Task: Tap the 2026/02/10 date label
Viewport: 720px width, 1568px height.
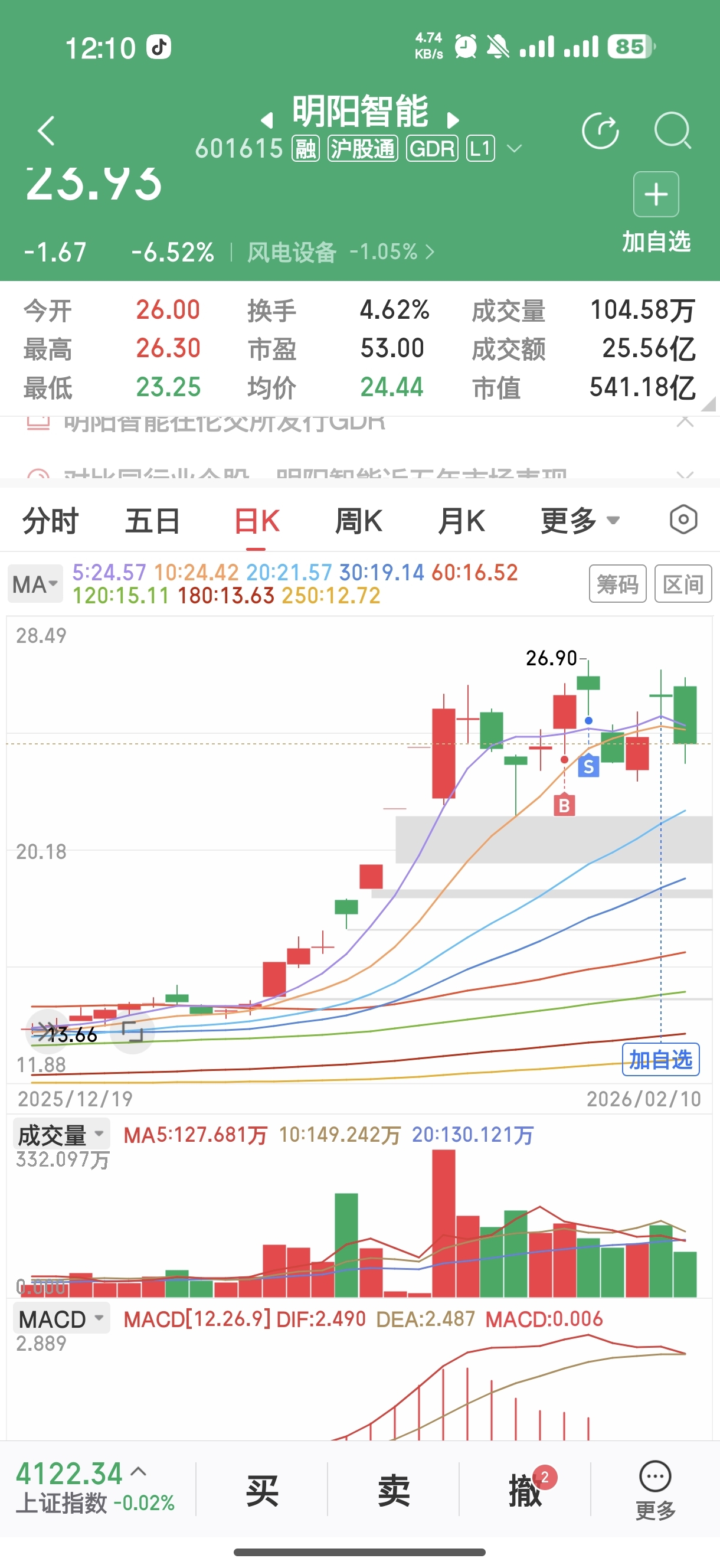Action: click(643, 1099)
